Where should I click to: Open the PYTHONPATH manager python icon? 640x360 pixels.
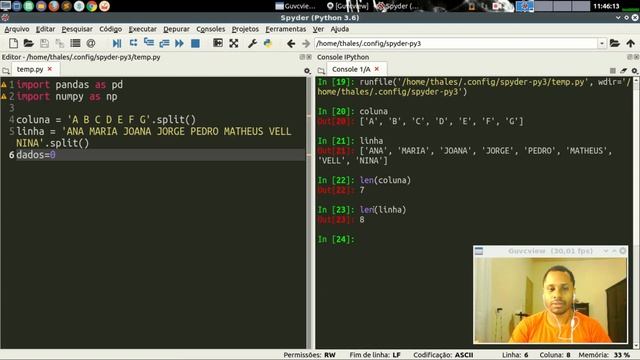click(268, 43)
